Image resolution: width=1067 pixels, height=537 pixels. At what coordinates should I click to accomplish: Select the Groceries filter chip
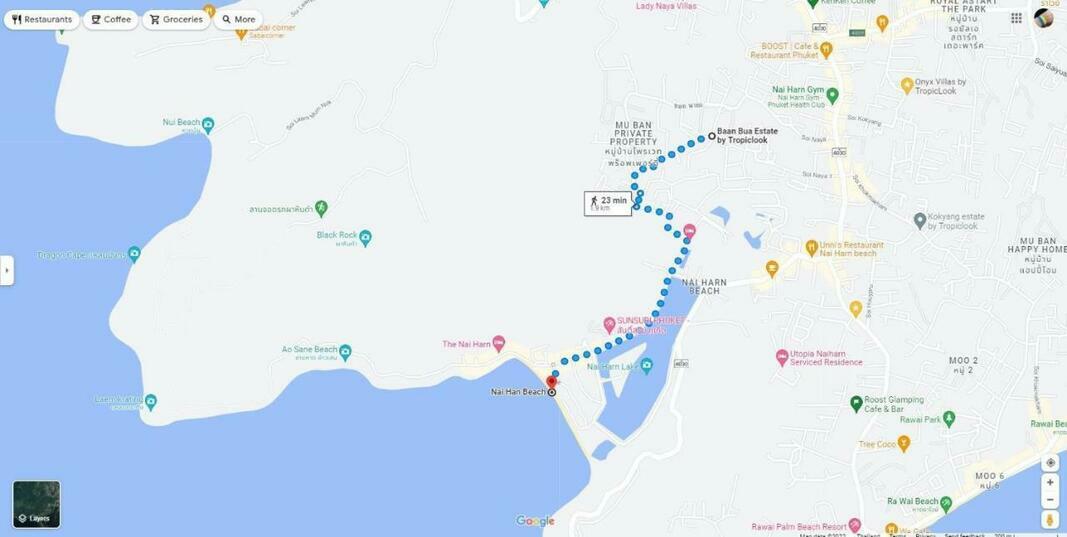(176, 20)
